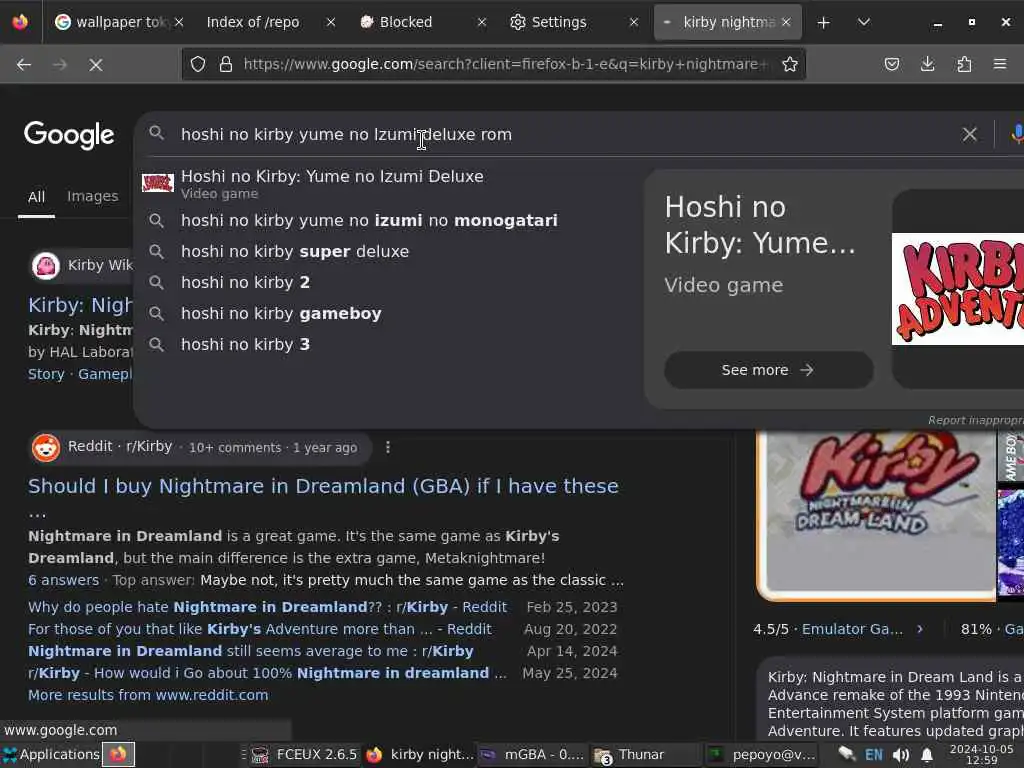Viewport: 1024px width, 768px height.
Task: Close the Index of /repo tab
Action: pyautogui.click(x=331, y=22)
